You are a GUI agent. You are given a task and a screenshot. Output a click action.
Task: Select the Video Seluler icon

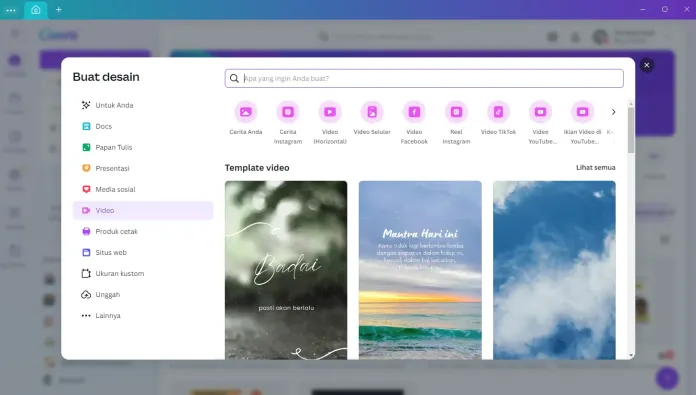point(372,112)
